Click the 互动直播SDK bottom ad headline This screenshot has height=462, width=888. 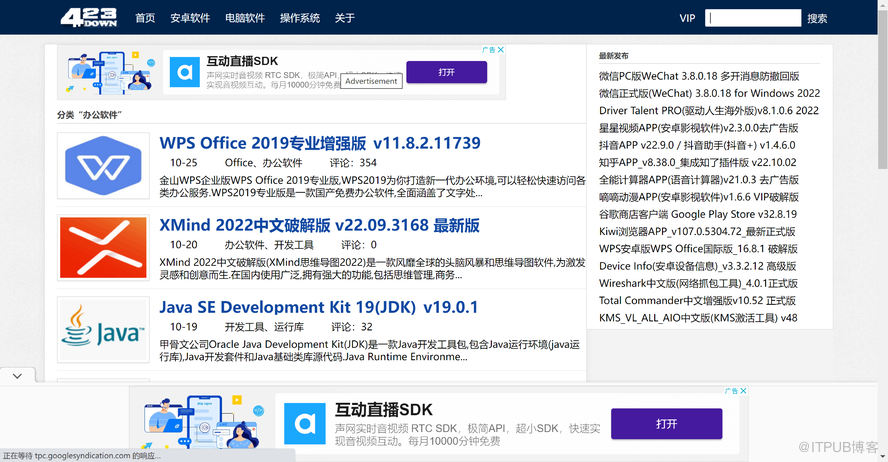click(x=383, y=409)
